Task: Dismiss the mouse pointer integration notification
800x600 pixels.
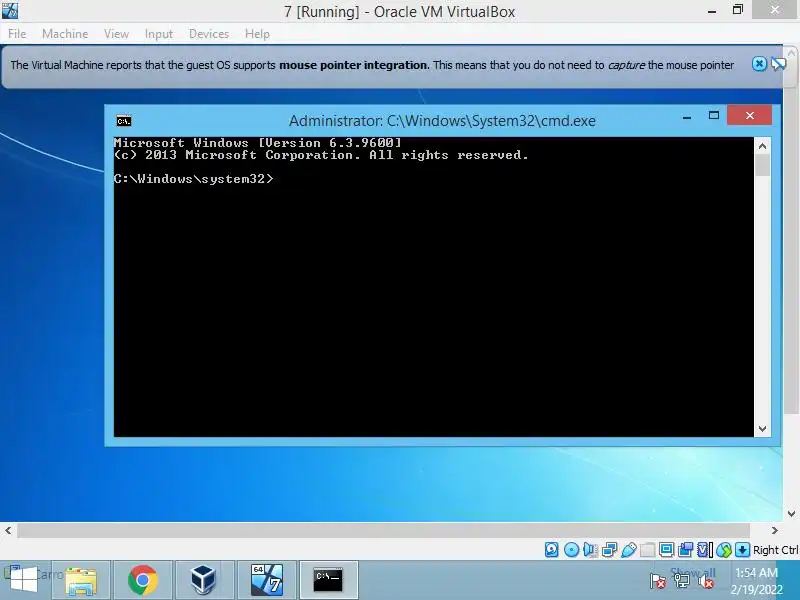Action: click(759, 64)
